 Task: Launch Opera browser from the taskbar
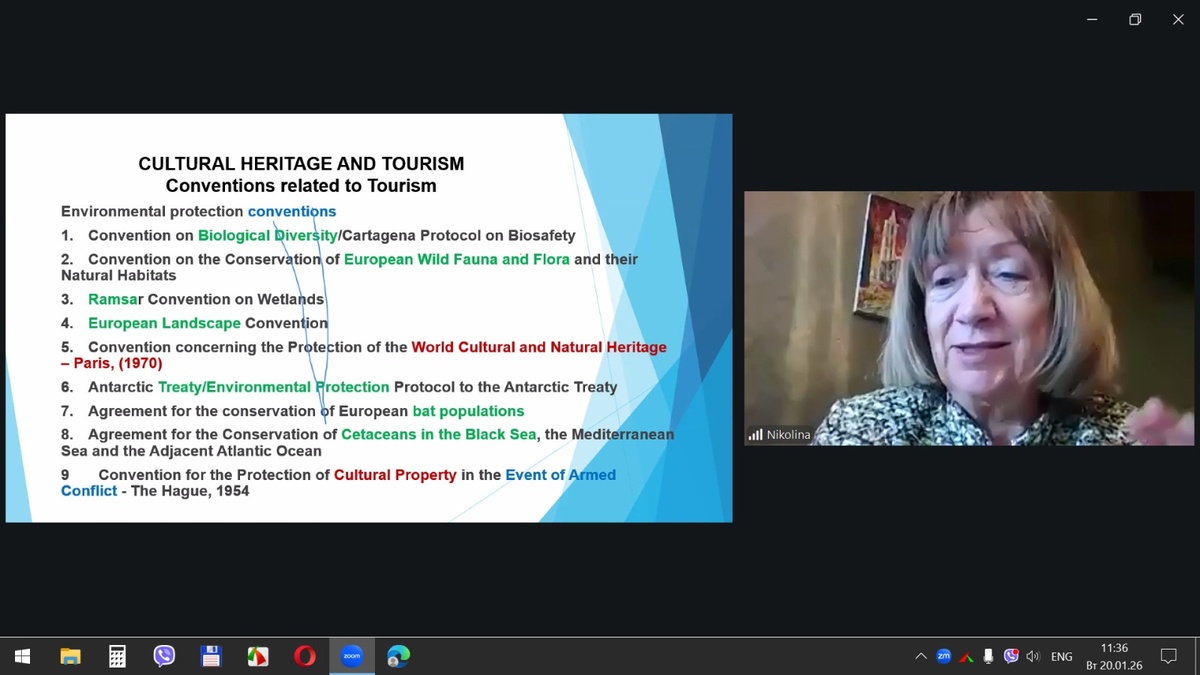pos(304,656)
